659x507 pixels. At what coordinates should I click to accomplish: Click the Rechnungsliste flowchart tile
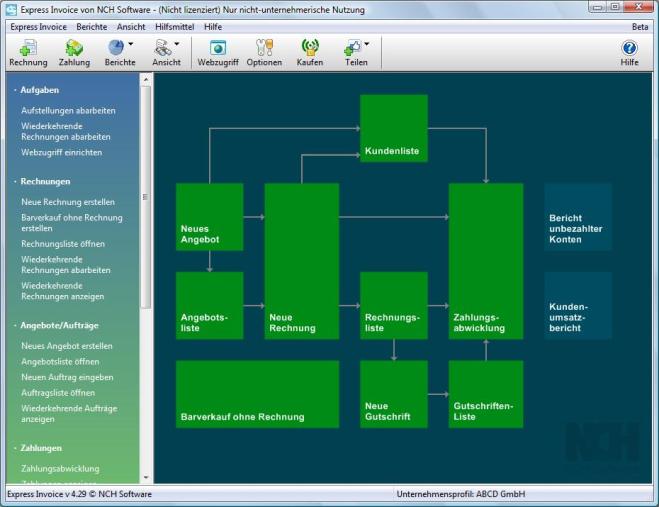point(394,306)
